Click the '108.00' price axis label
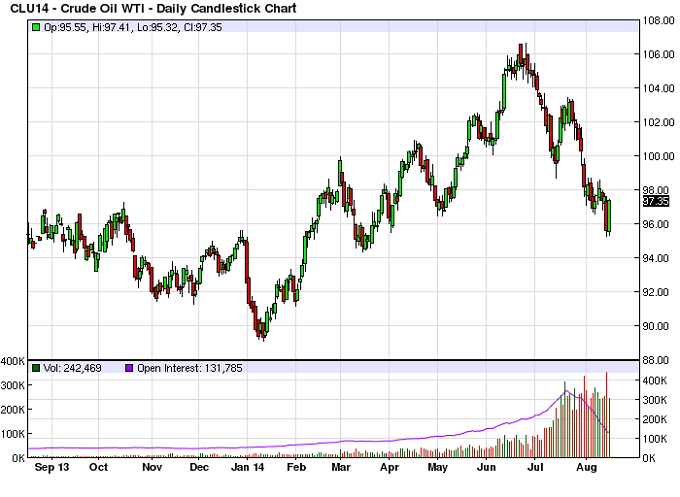The image size is (680, 497). 658,20
